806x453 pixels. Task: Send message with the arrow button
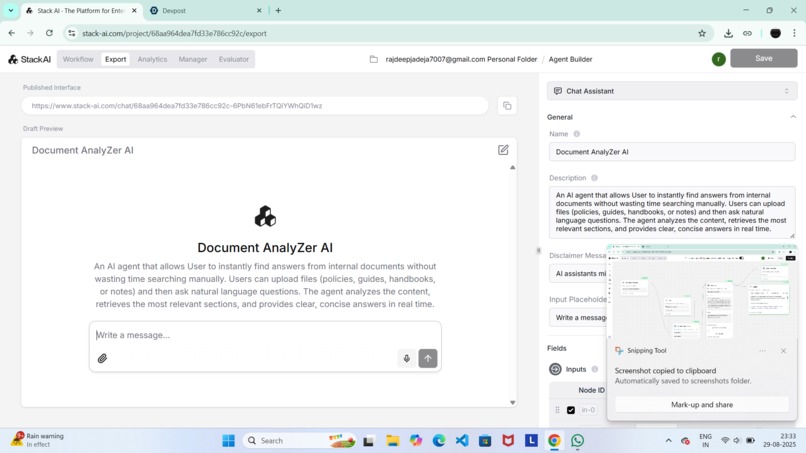point(428,358)
